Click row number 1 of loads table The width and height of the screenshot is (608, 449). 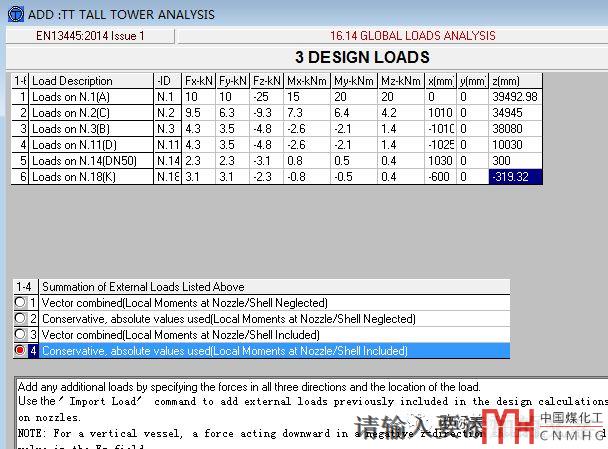pyautogui.click(x=20, y=97)
